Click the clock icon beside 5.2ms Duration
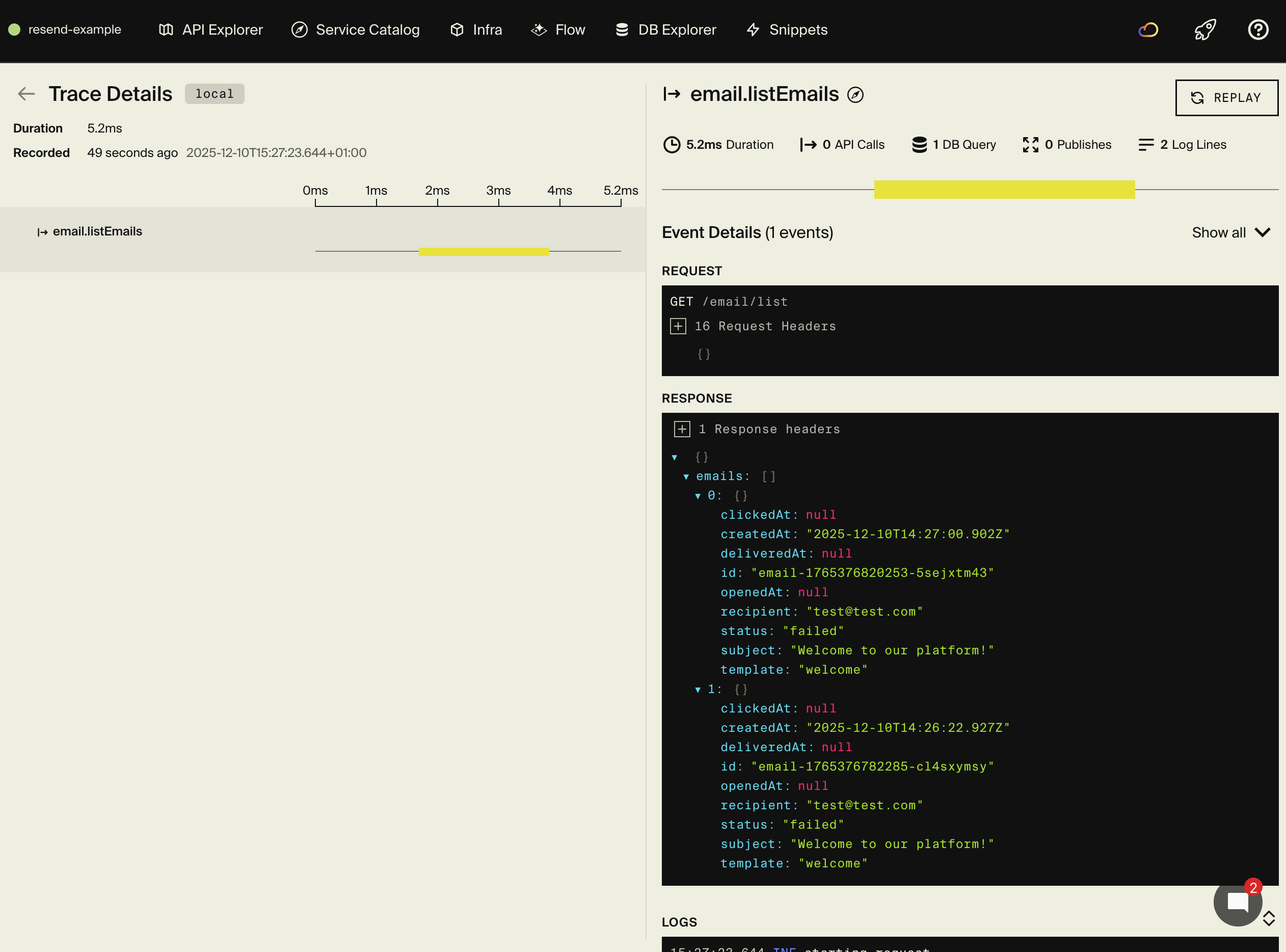1286x952 pixels. click(x=671, y=145)
